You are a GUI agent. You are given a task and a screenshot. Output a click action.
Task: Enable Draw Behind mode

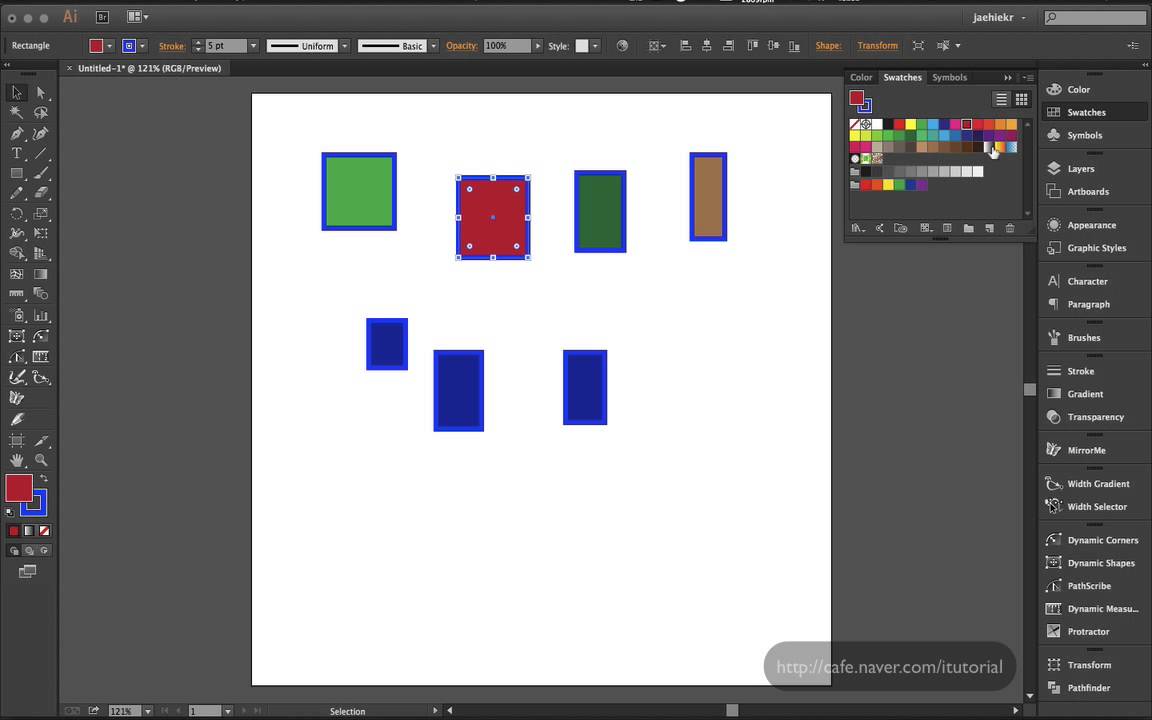[29, 550]
